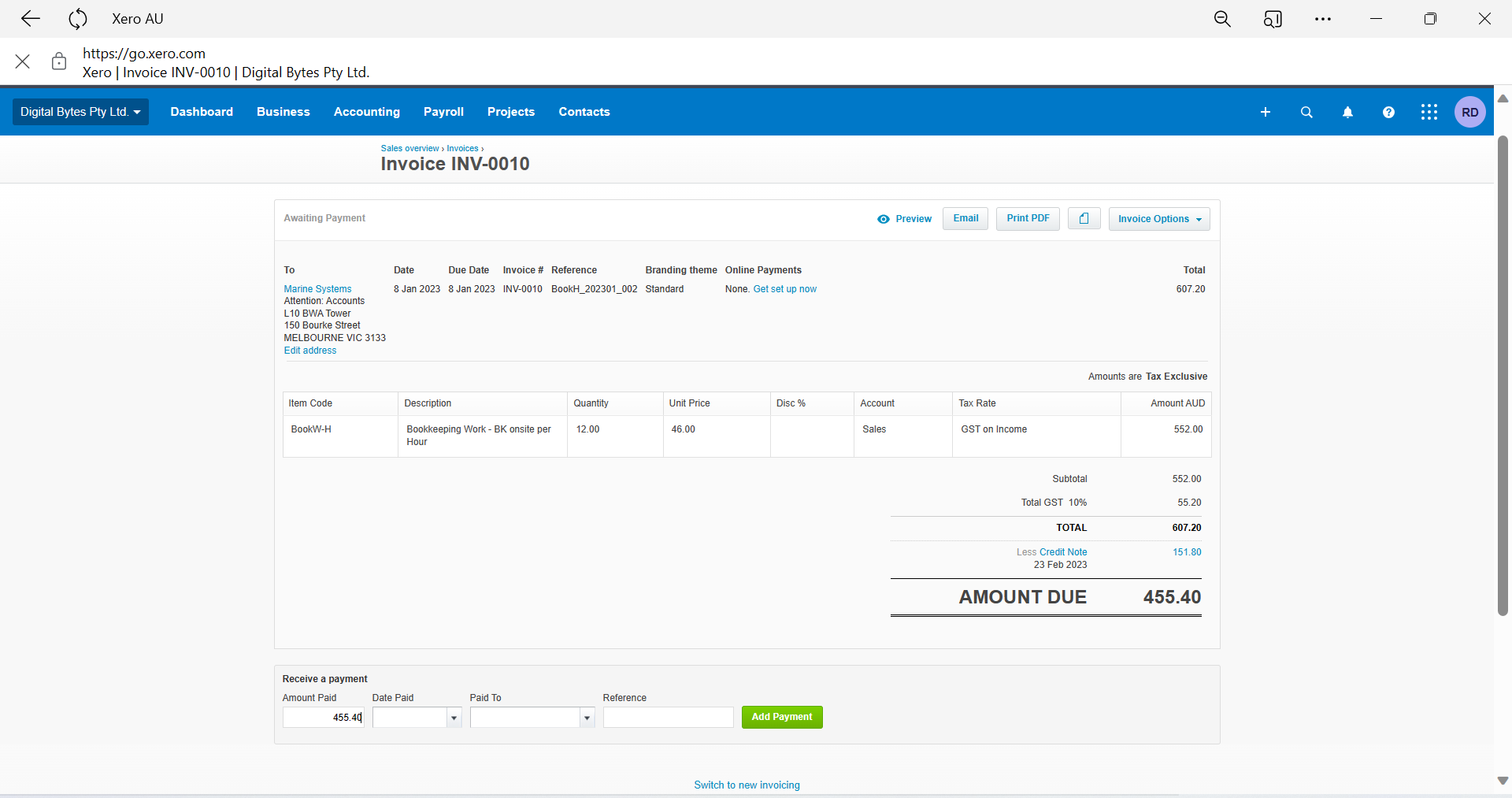This screenshot has width=1512, height=798.
Task: Click the Amount Paid input field
Action: point(323,718)
